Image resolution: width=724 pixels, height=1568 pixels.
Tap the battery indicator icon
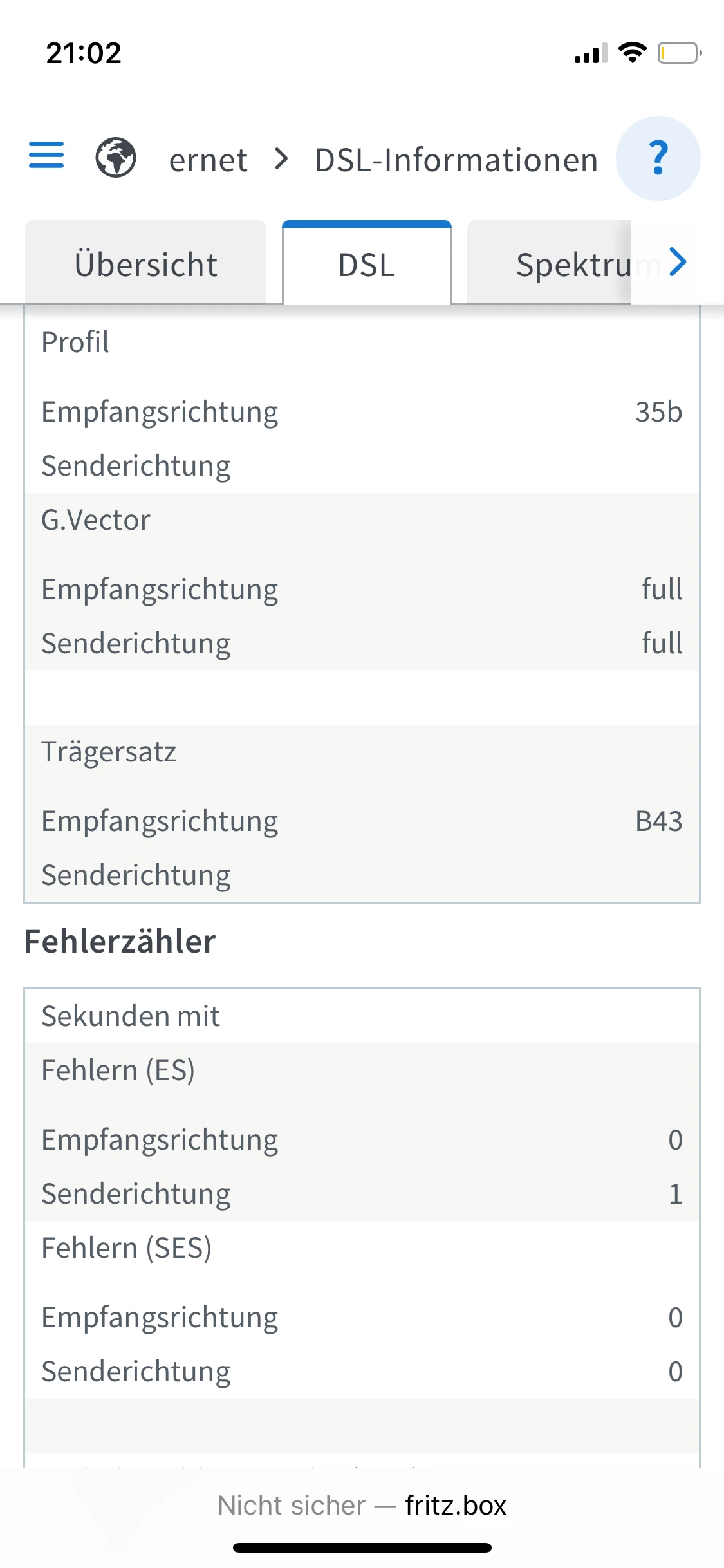pos(679,53)
